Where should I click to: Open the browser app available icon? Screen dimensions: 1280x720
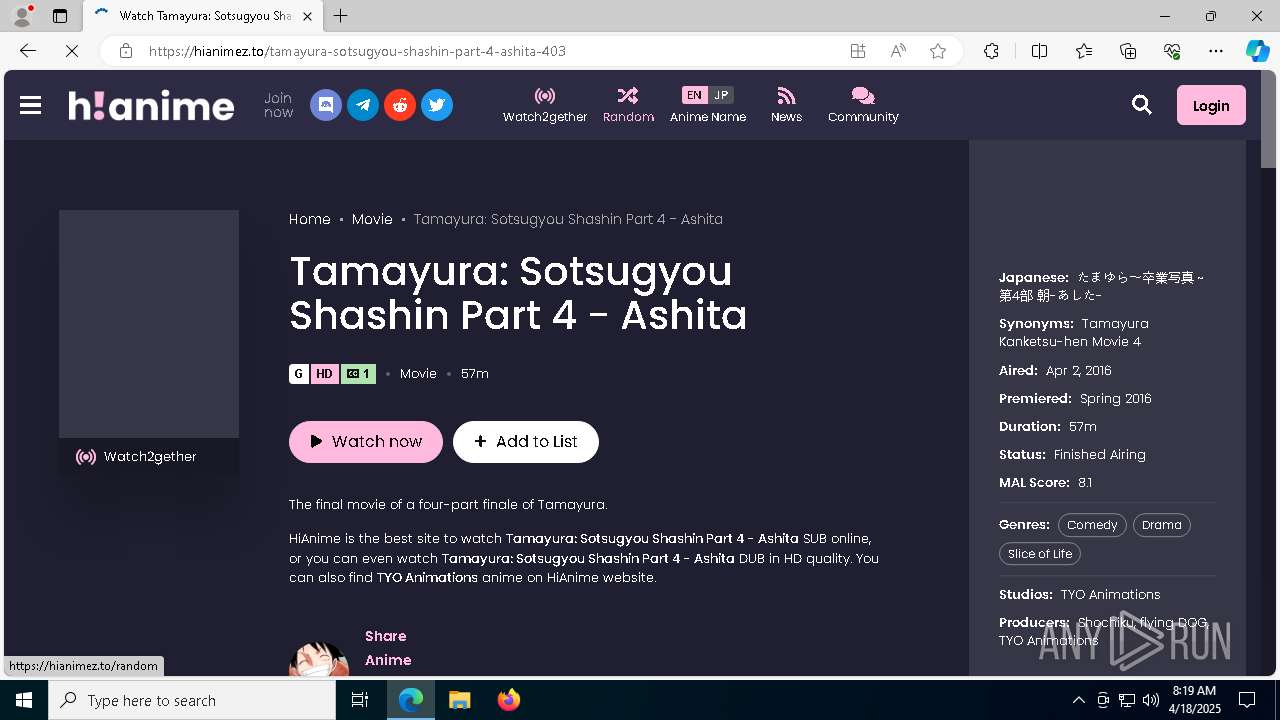[858, 51]
